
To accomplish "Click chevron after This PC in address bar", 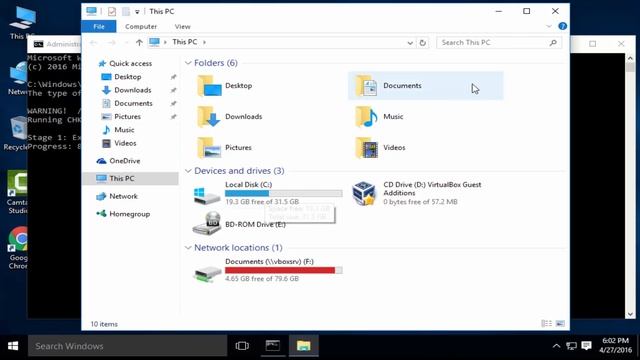I will tap(204, 42).
